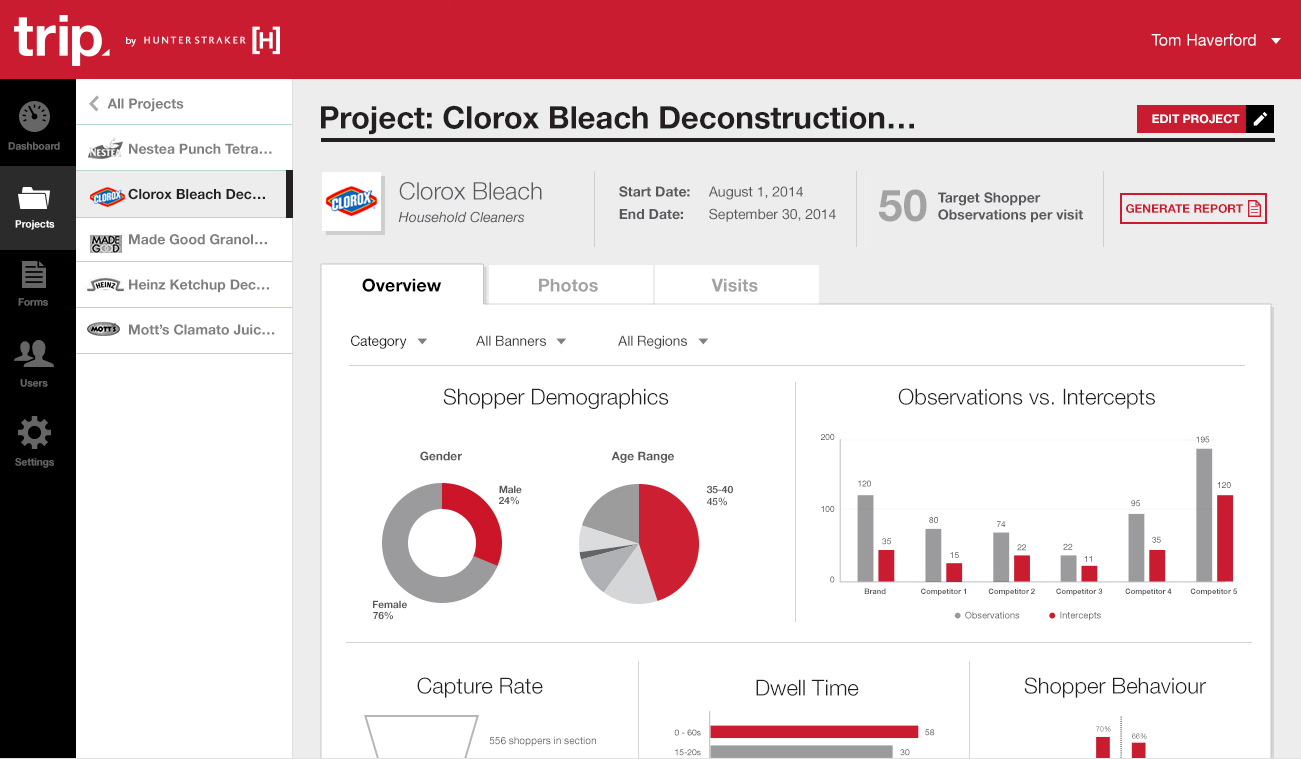The width and height of the screenshot is (1301, 759).
Task: Click the red Intercepts legend item
Action: tap(1075, 616)
